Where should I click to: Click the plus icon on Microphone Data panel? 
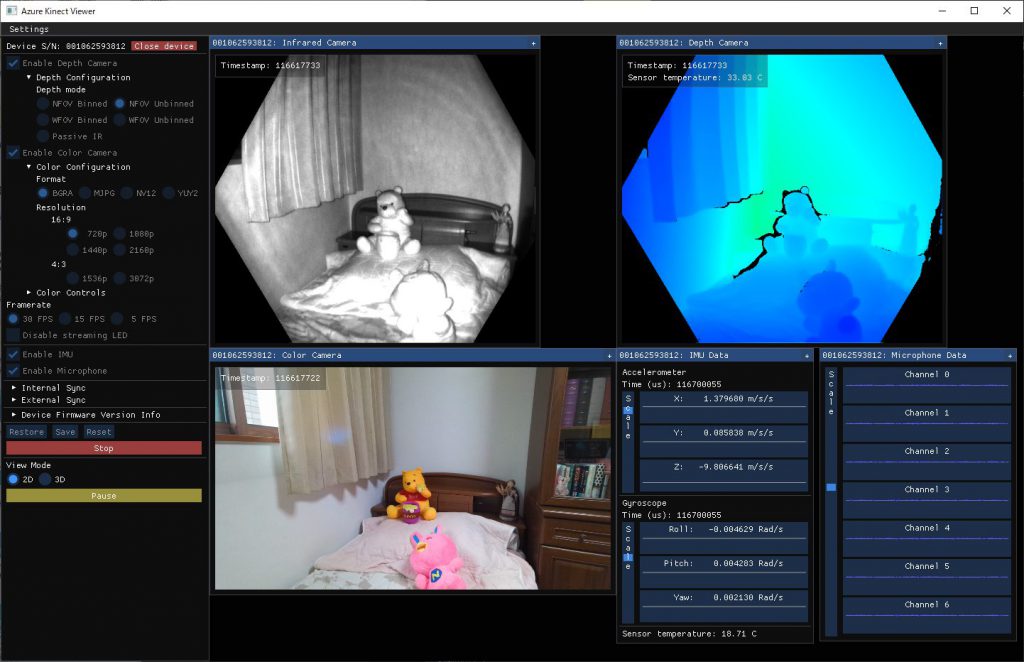[1010, 356]
